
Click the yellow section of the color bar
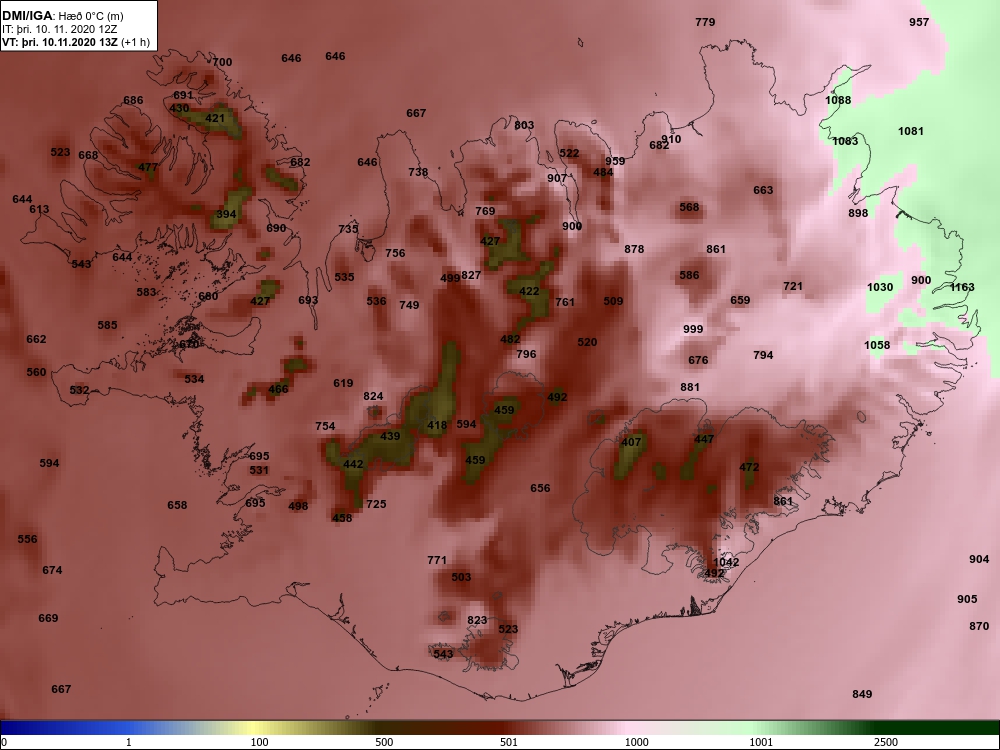tap(255, 728)
